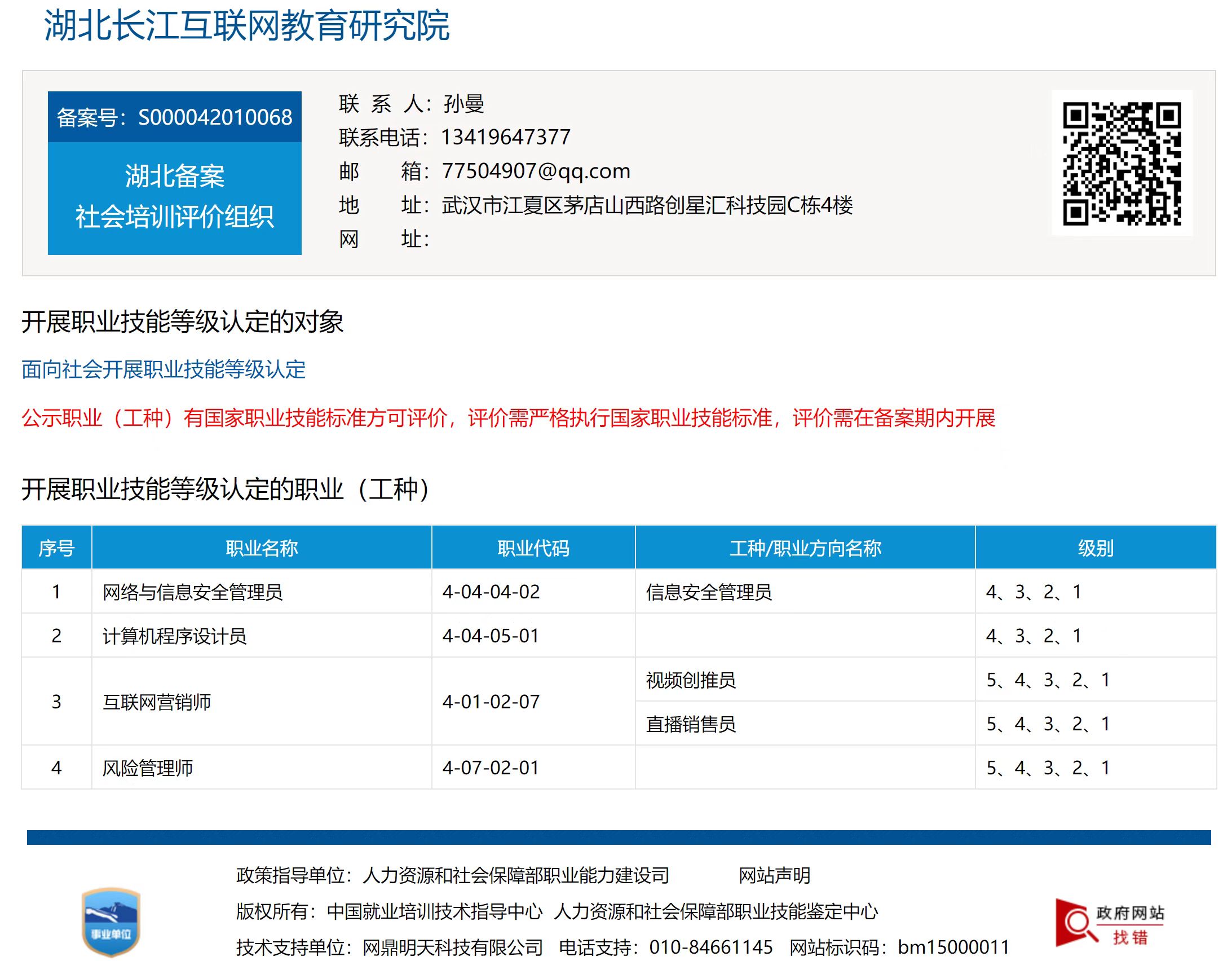Click the 湖北长江互联网教育研究院 title

246,25
